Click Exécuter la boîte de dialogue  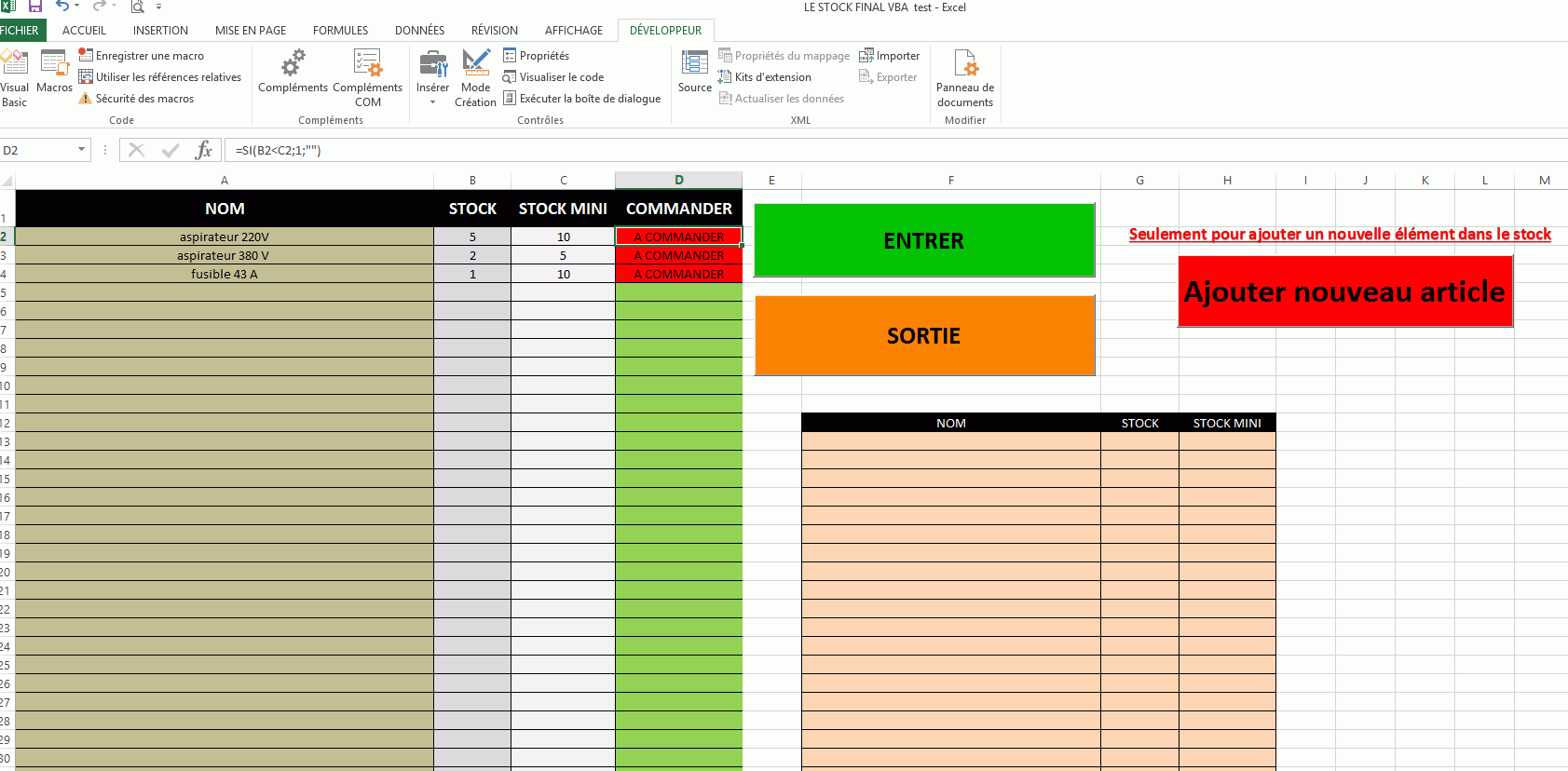pyautogui.click(x=582, y=99)
